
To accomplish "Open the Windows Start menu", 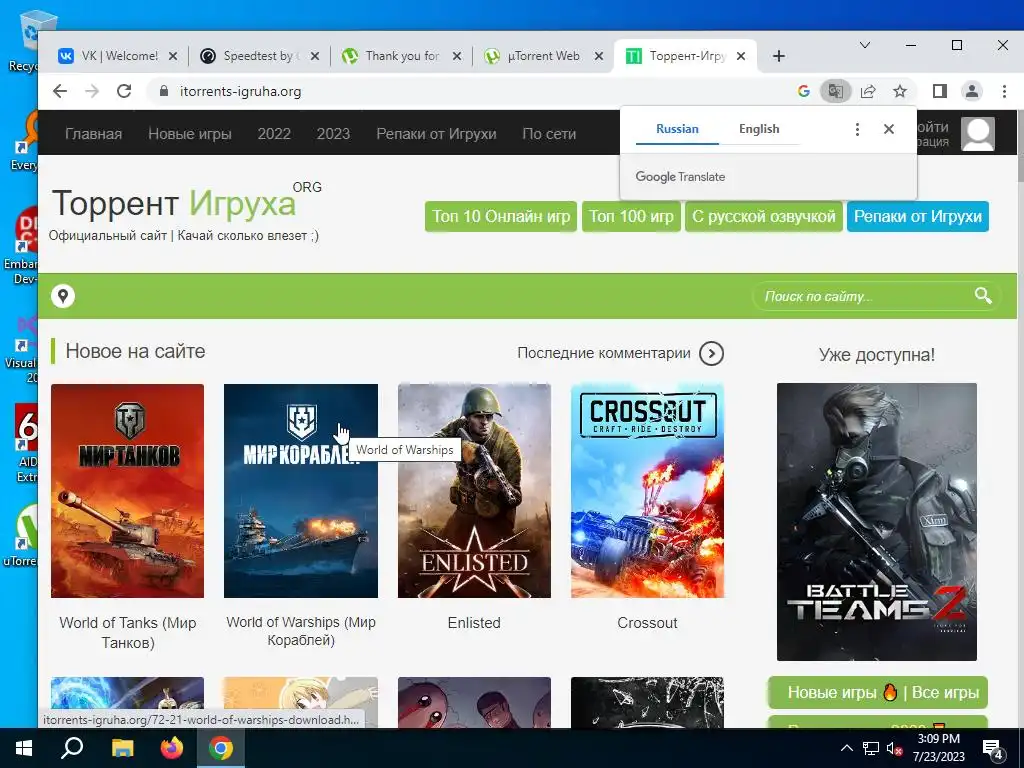I will (x=24, y=748).
